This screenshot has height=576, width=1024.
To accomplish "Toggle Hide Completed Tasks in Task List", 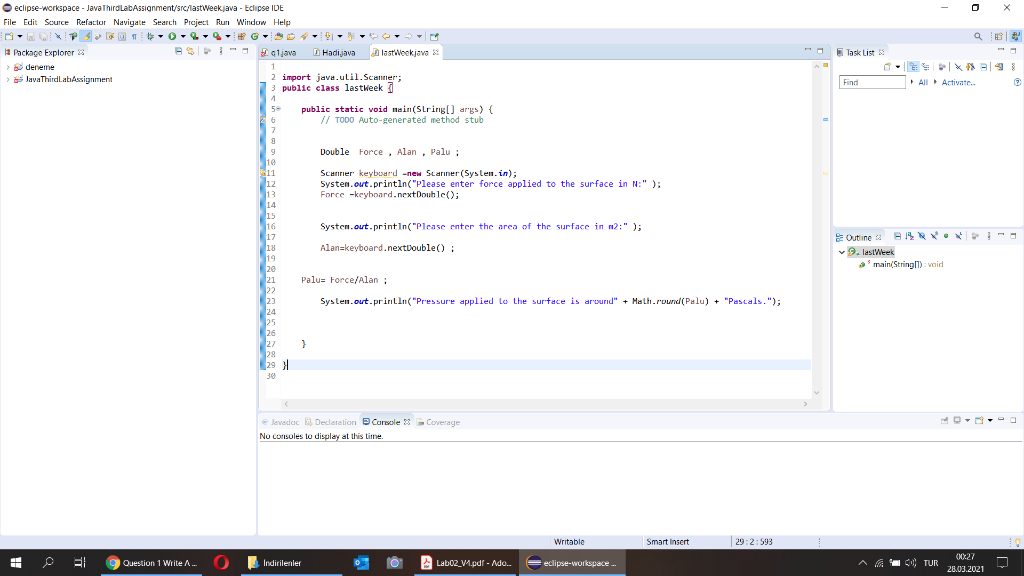I will (958, 67).
